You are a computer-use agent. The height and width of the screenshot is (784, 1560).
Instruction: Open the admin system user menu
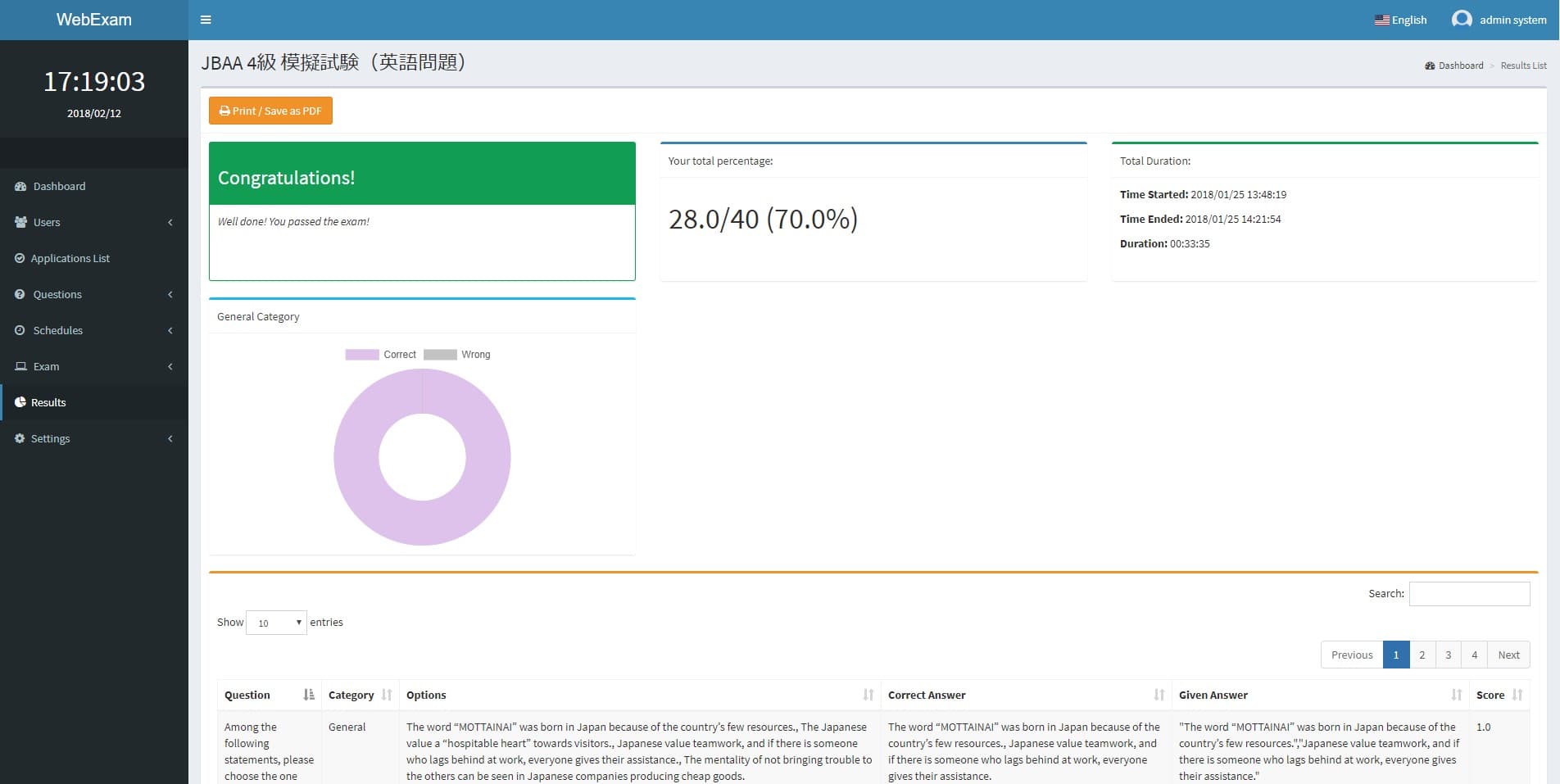tap(1499, 20)
